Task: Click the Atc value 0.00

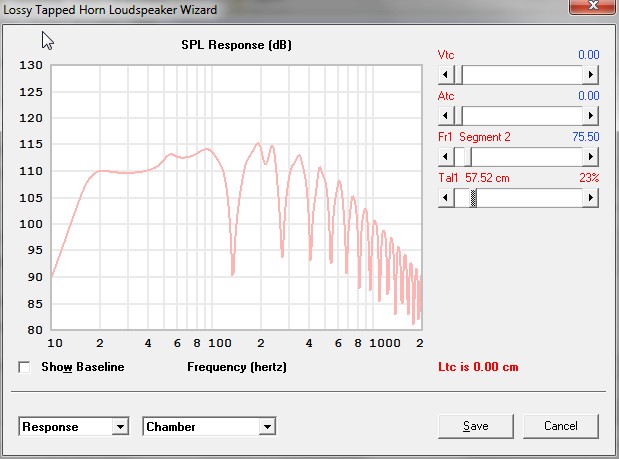Action: point(589,96)
